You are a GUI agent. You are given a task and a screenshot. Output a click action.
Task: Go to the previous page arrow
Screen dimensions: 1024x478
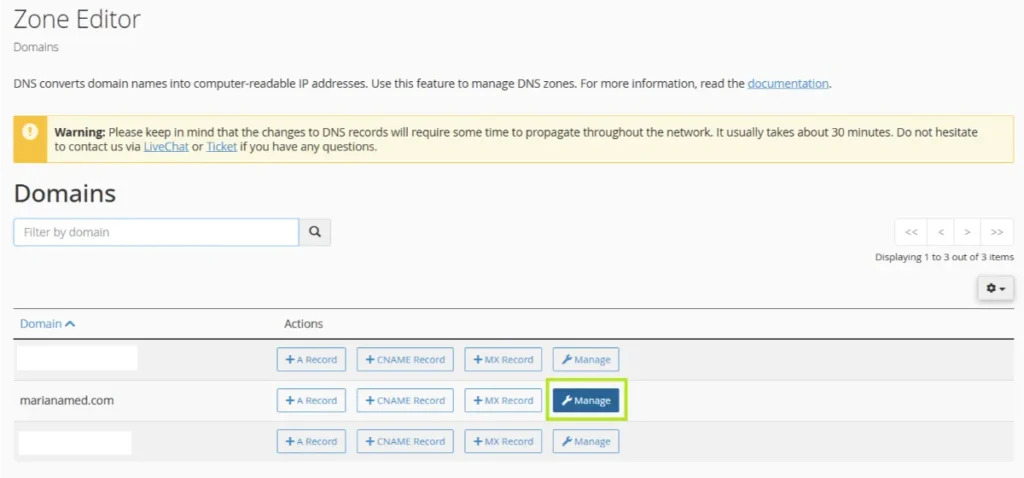940,232
